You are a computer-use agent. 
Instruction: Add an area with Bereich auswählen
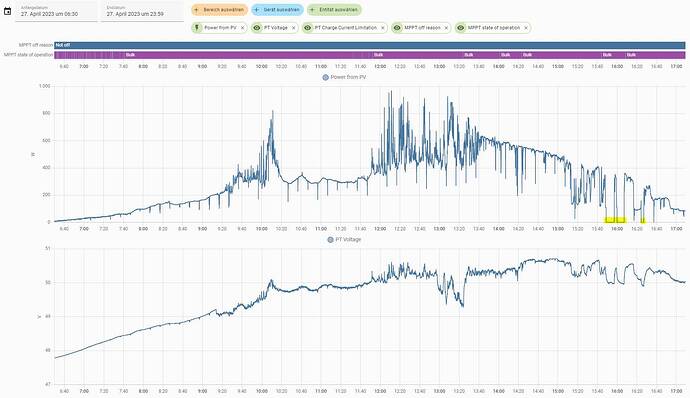tap(220, 10)
